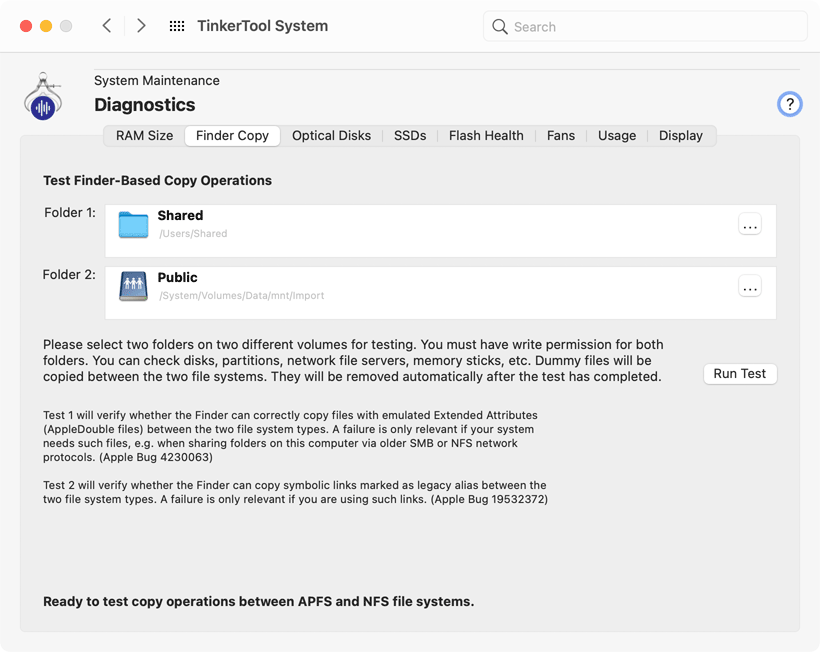Click the Folder 2 label
This screenshot has width=820, height=652.
69,274
